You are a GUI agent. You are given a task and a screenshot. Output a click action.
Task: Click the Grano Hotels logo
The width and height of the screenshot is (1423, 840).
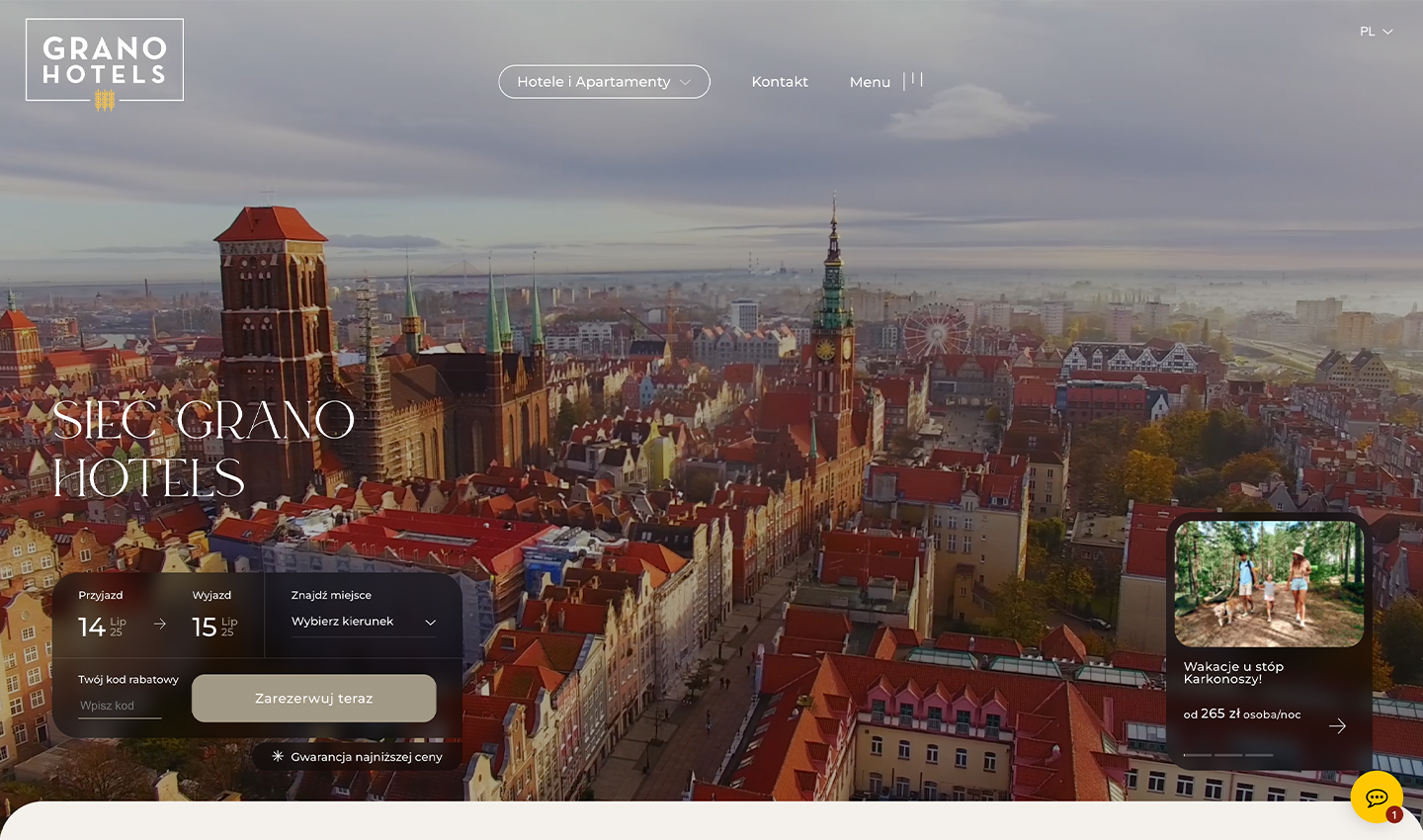tap(105, 62)
